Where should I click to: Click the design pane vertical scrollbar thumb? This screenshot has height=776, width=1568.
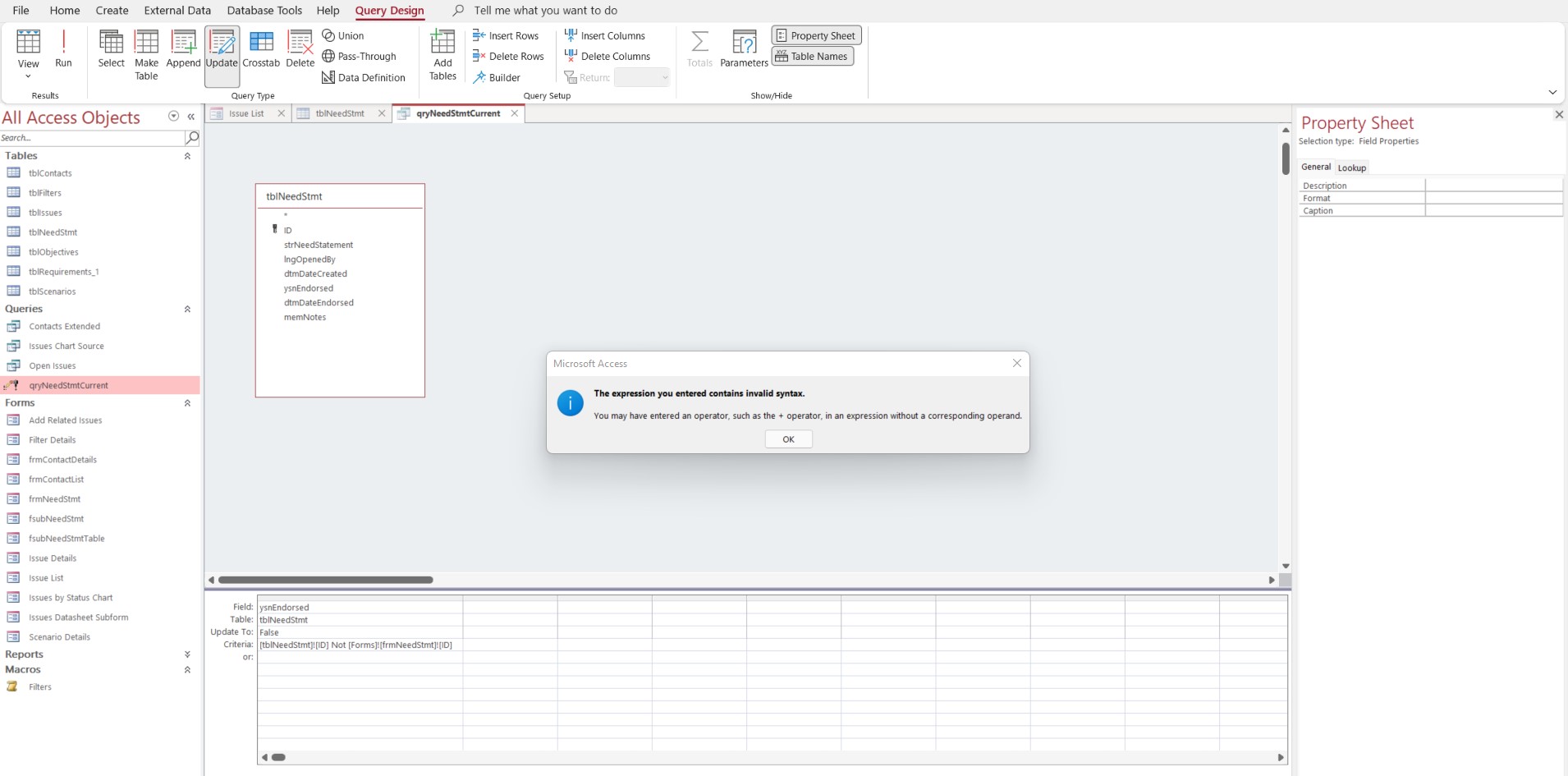click(1286, 158)
